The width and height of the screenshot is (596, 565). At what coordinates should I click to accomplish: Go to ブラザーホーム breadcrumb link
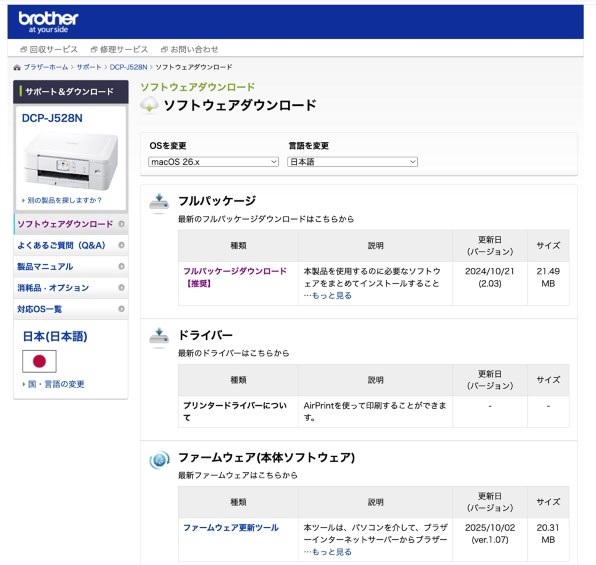click(46, 67)
